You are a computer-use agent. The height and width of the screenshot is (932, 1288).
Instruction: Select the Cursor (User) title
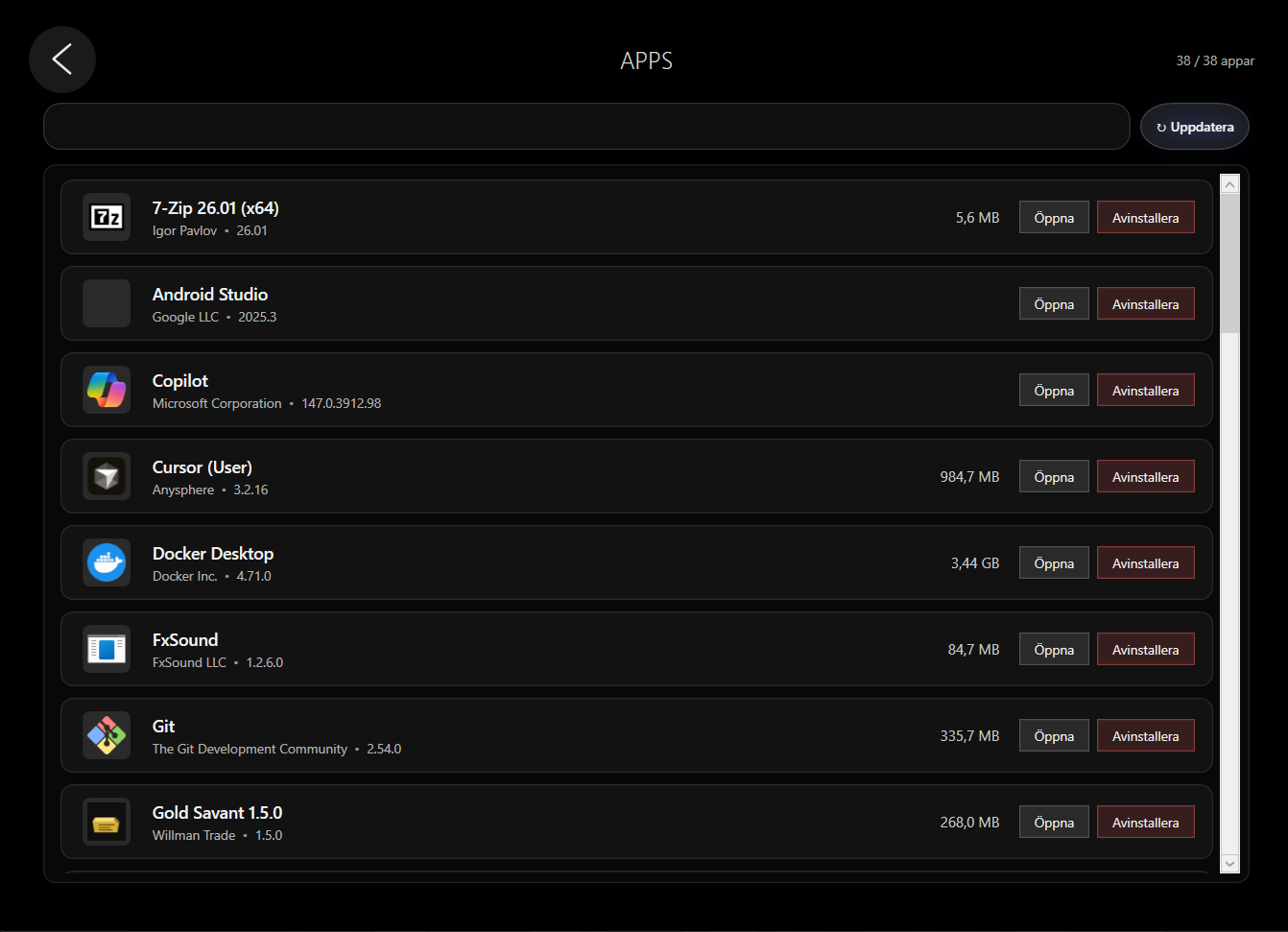(202, 467)
